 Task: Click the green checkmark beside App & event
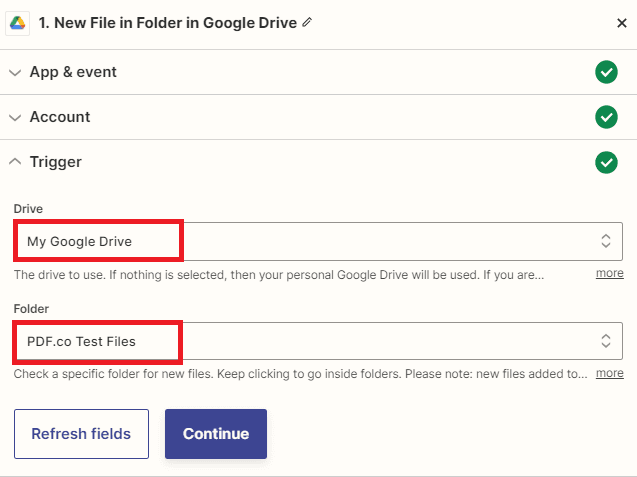(606, 72)
